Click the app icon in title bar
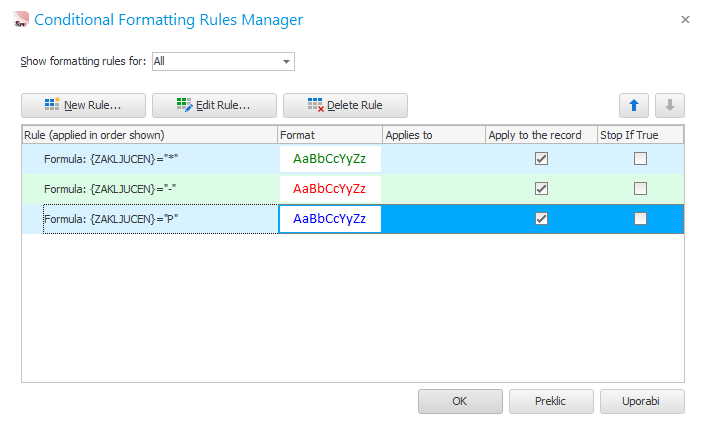This screenshot has width=701, height=425. pos(13,20)
